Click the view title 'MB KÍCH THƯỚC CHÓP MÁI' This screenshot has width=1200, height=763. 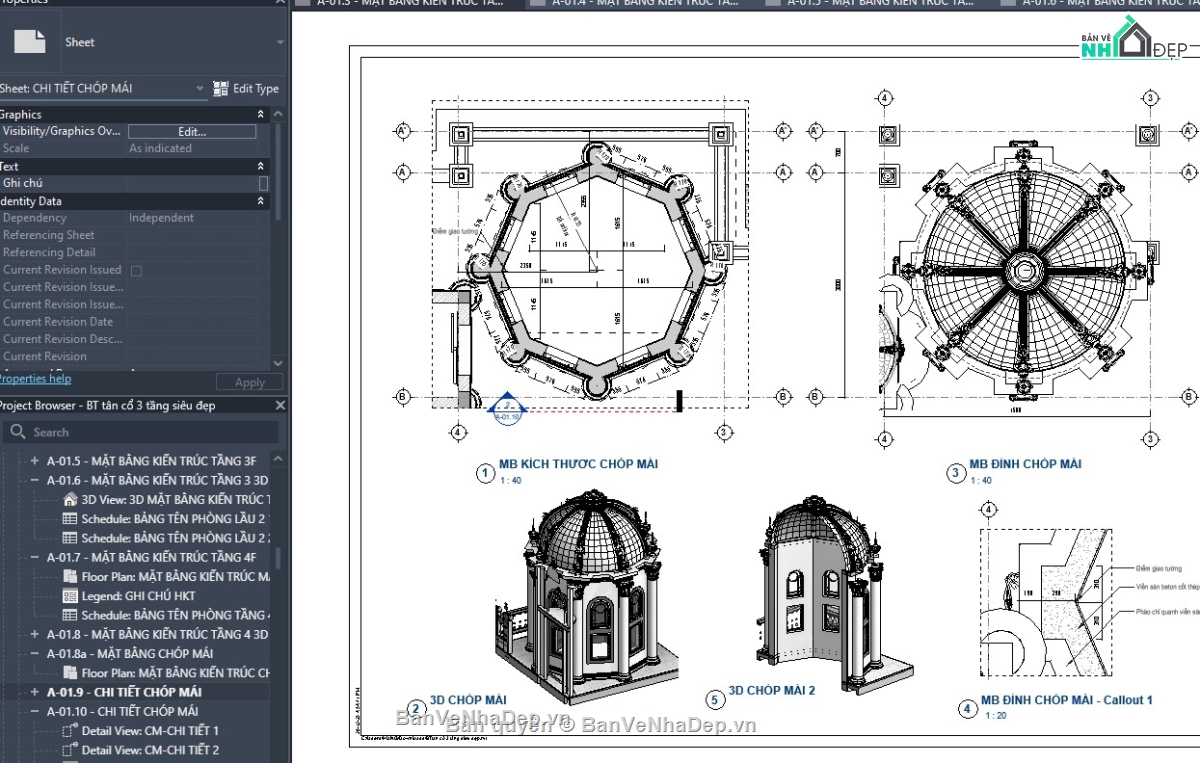click(x=578, y=464)
